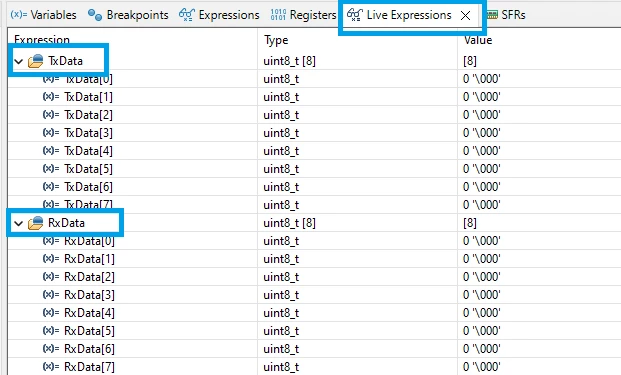This screenshot has height=375, width=621.
Task: Click the value cell of RxData[2]
Action: point(482,277)
